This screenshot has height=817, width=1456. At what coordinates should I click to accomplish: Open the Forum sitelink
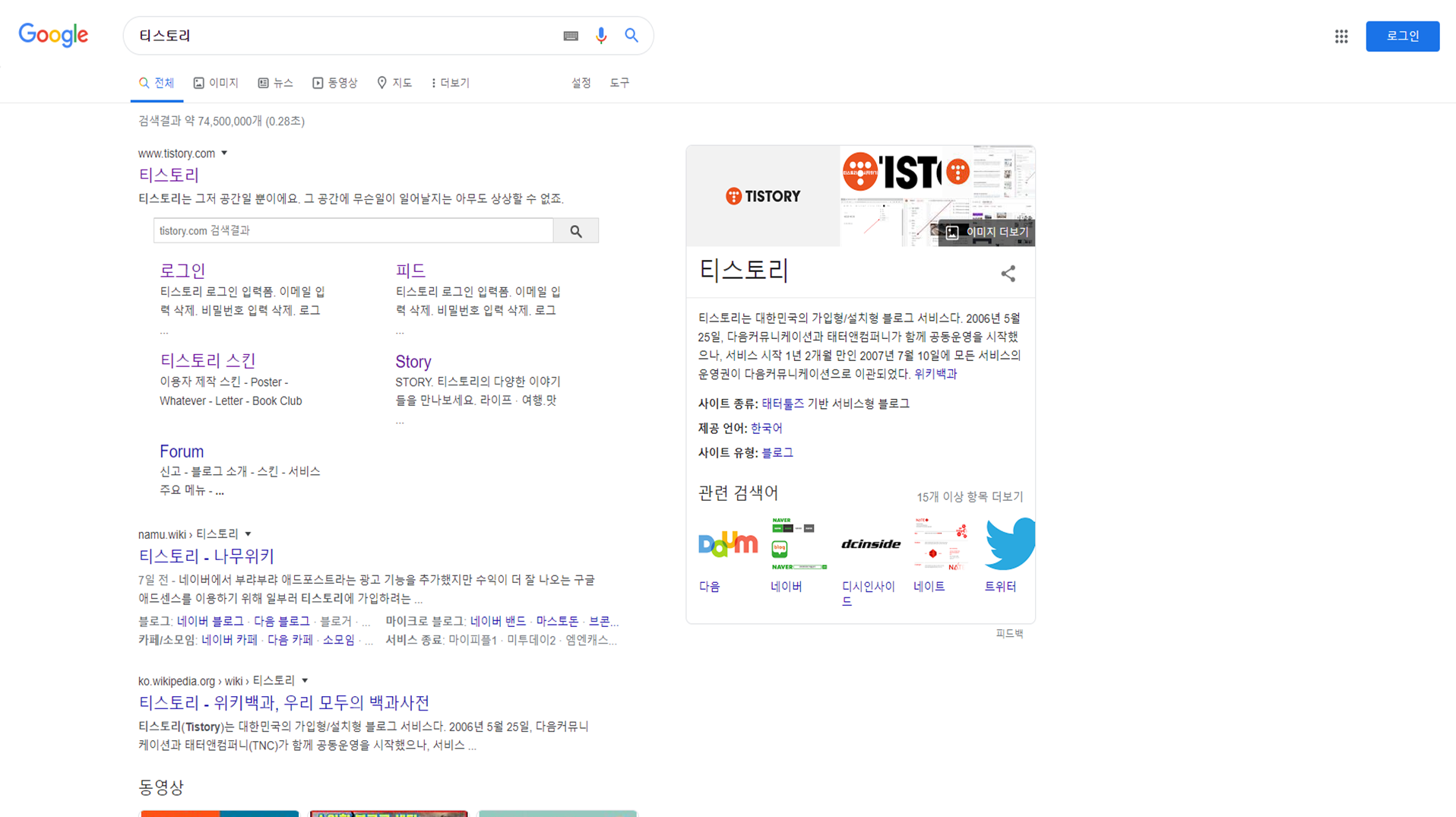click(x=182, y=451)
